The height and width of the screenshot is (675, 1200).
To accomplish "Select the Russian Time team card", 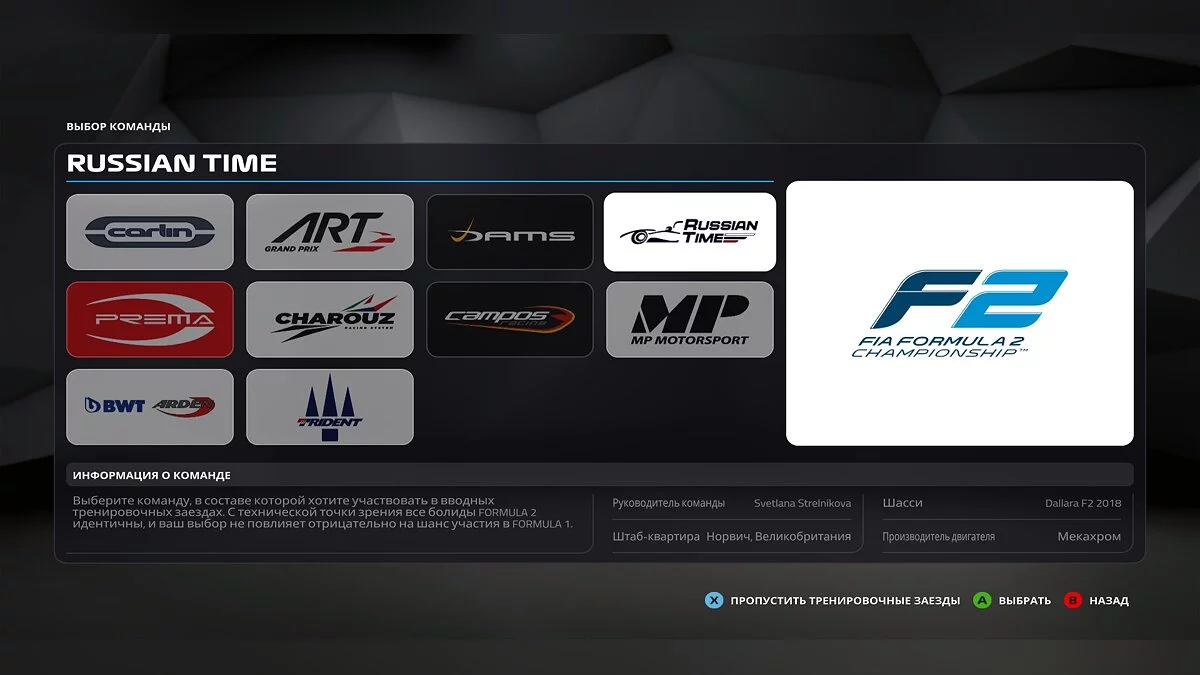I will tap(690, 232).
